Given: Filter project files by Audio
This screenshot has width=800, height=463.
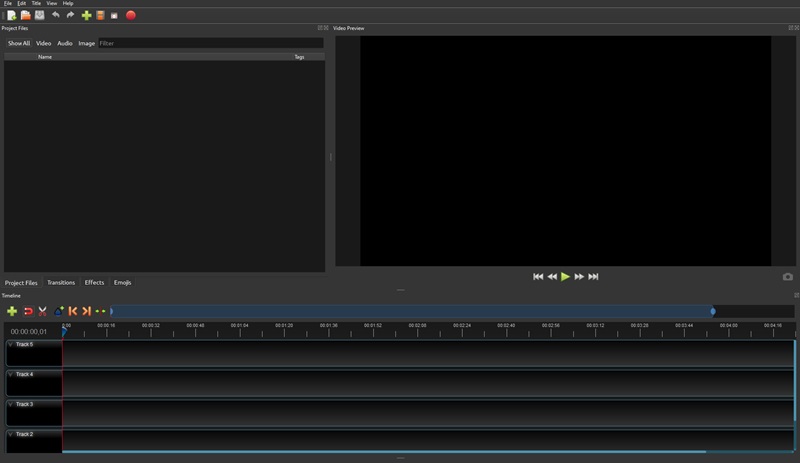Looking at the screenshot, I should coord(65,43).
